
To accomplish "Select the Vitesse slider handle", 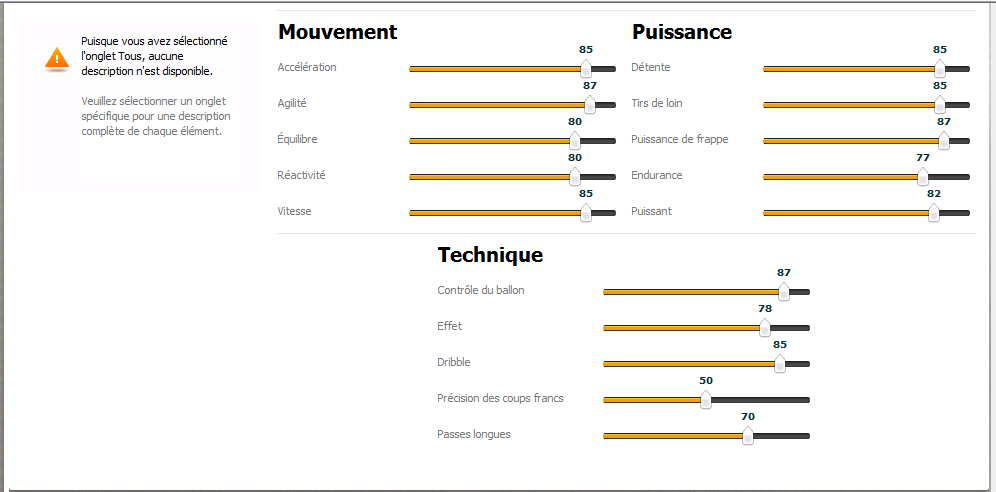I will (x=586, y=213).
